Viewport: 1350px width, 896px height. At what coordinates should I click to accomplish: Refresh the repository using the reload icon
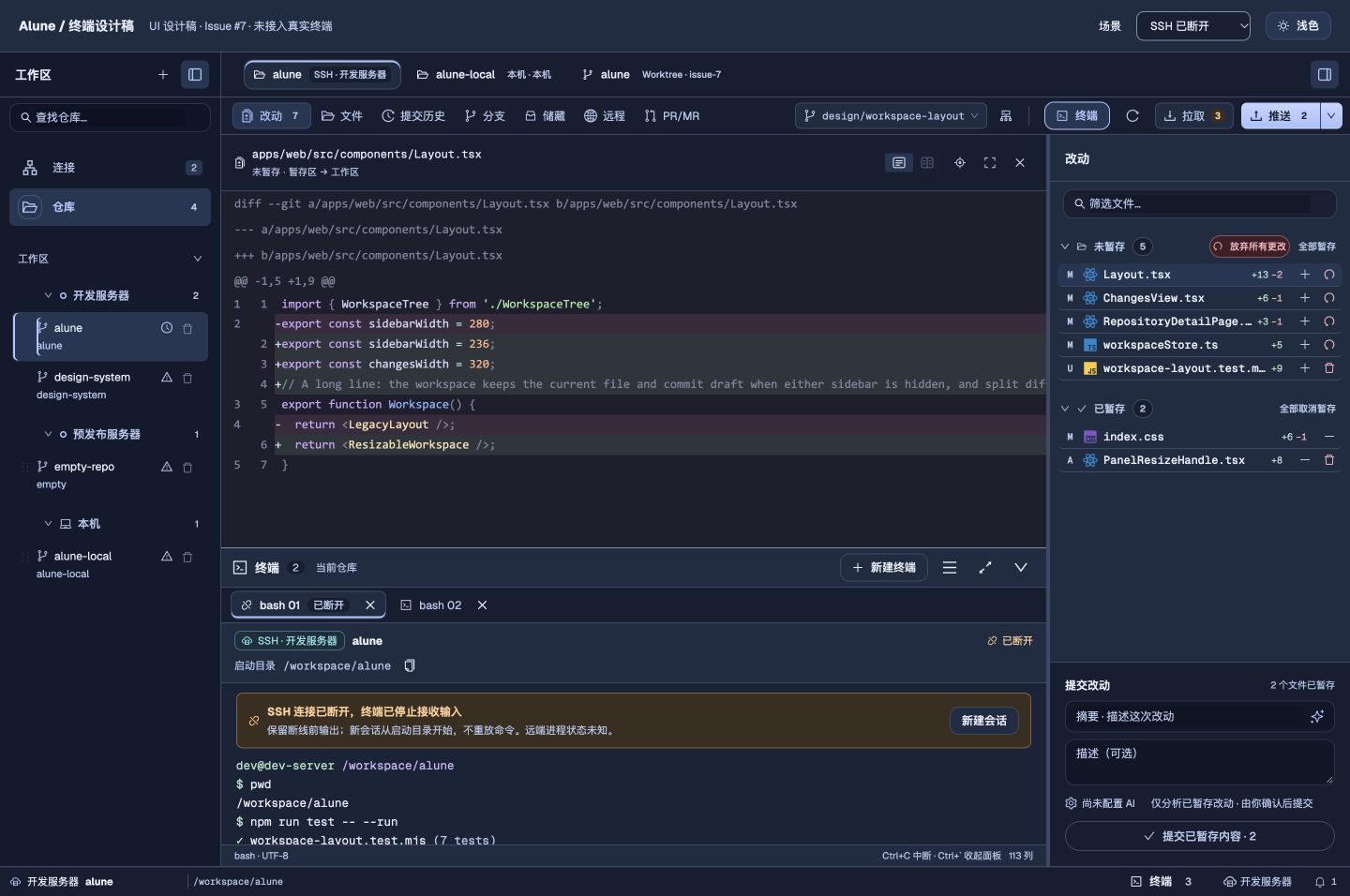pos(1132,116)
